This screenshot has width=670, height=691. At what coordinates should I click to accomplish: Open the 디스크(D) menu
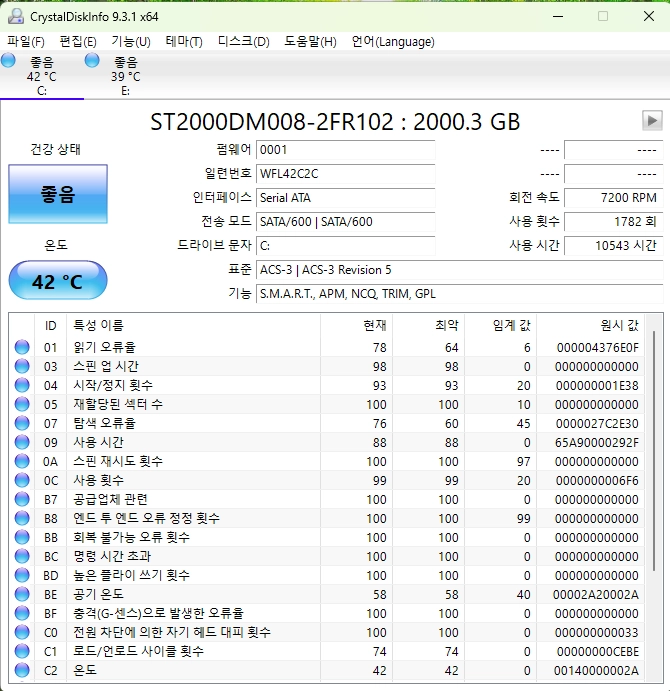pos(243,42)
